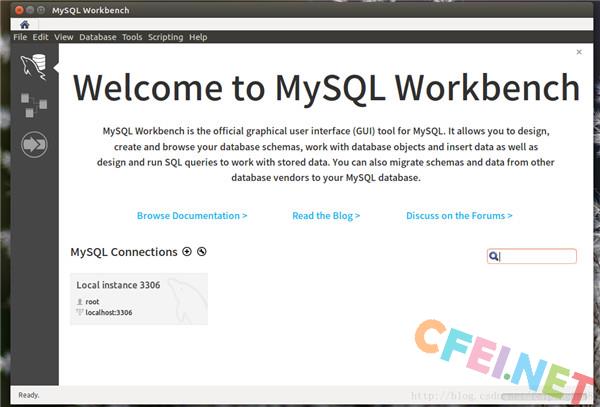Open the View menu
This screenshot has height=407, width=600.
64,37
